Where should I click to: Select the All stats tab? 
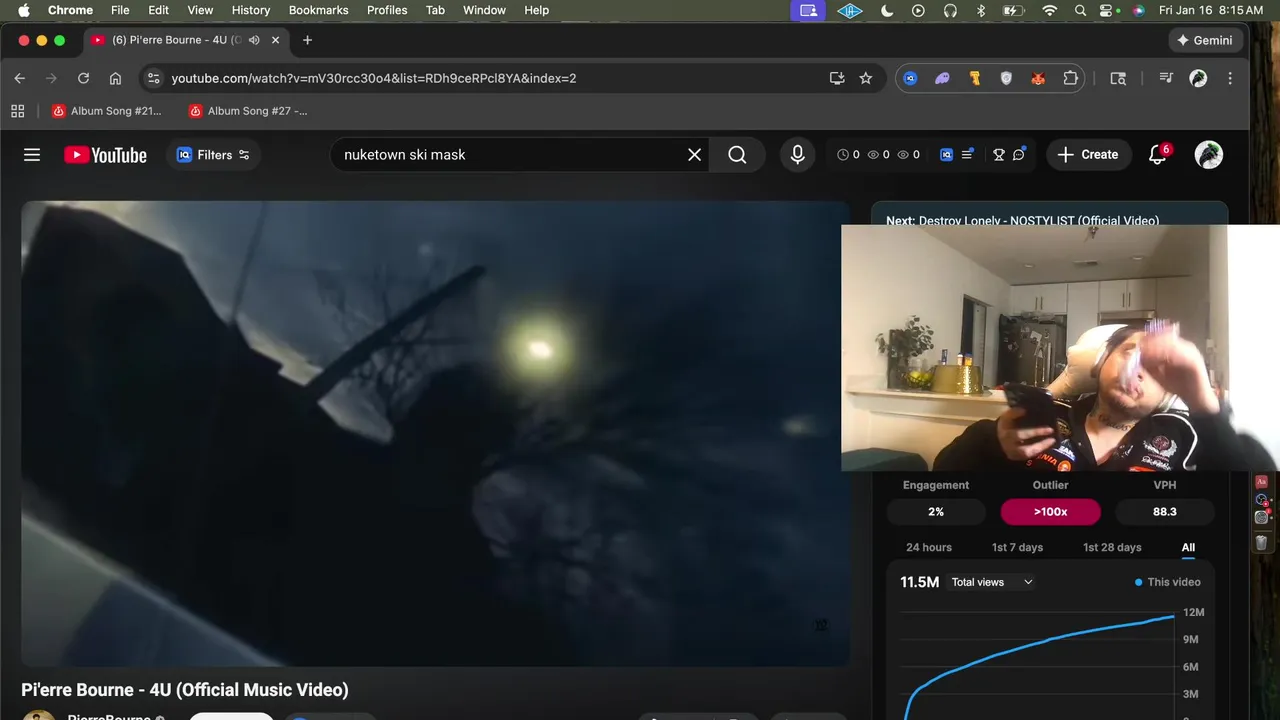click(1188, 547)
